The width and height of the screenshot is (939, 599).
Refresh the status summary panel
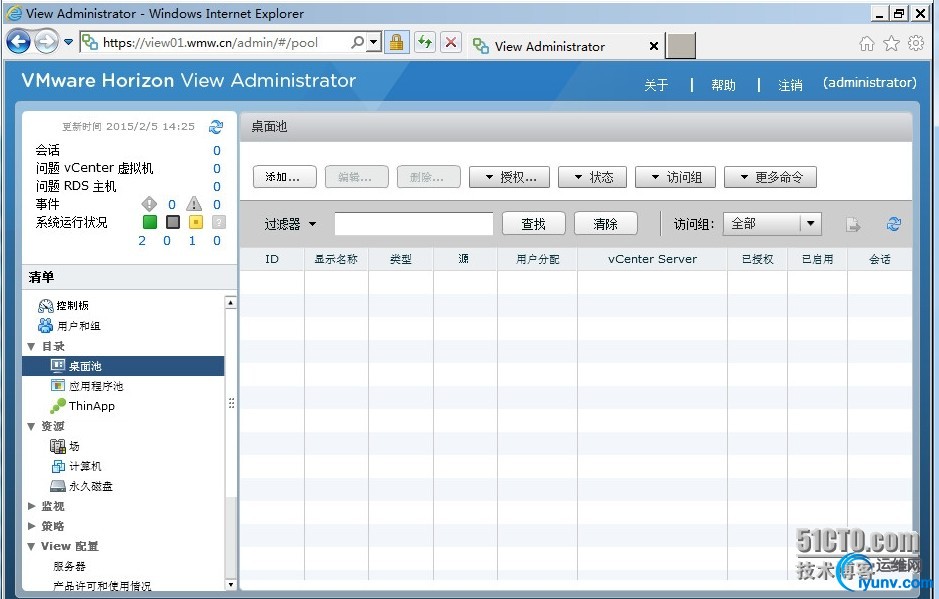click(216, 126)
